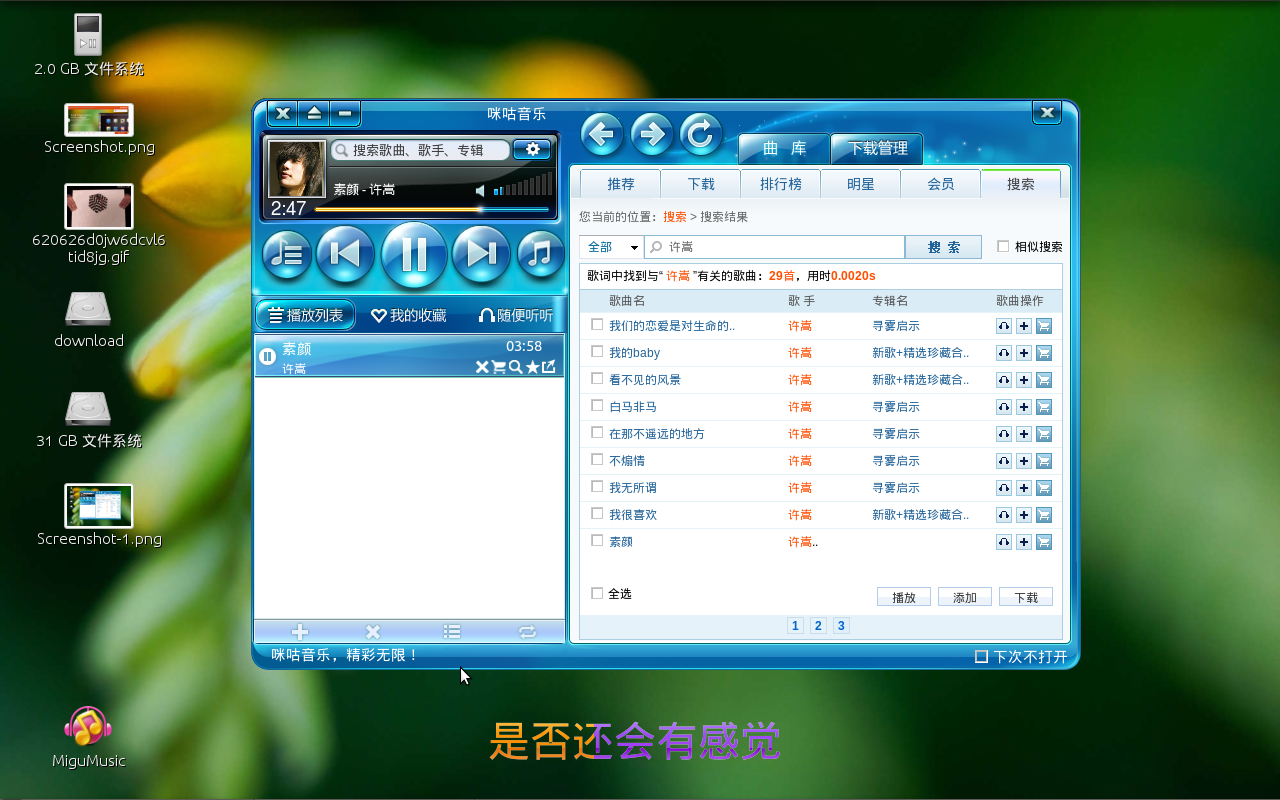Check the box for 不煽情
The width and height of the screenshot is (1280, 800).
click(x=597, y=459)
